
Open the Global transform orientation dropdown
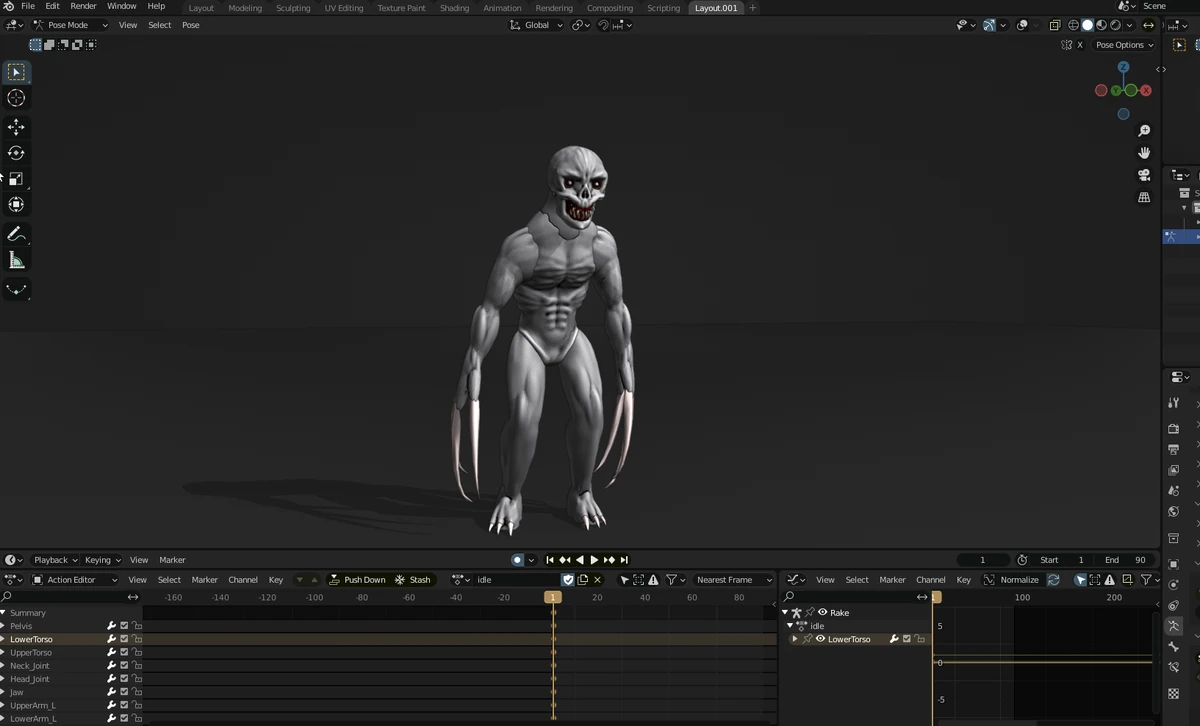[x=537, y=25]
